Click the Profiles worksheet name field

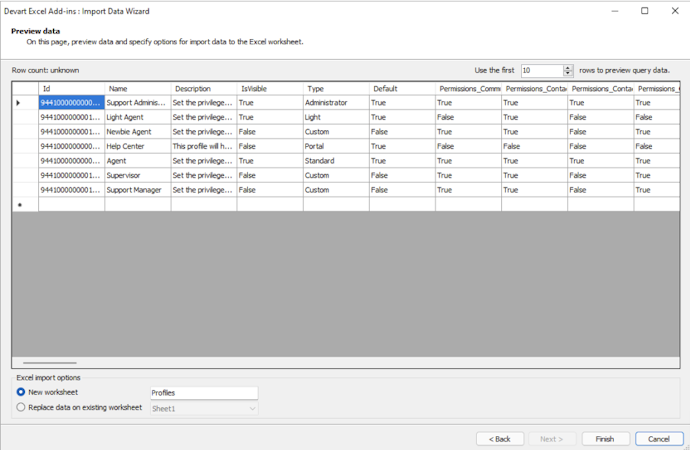(204, 393)
